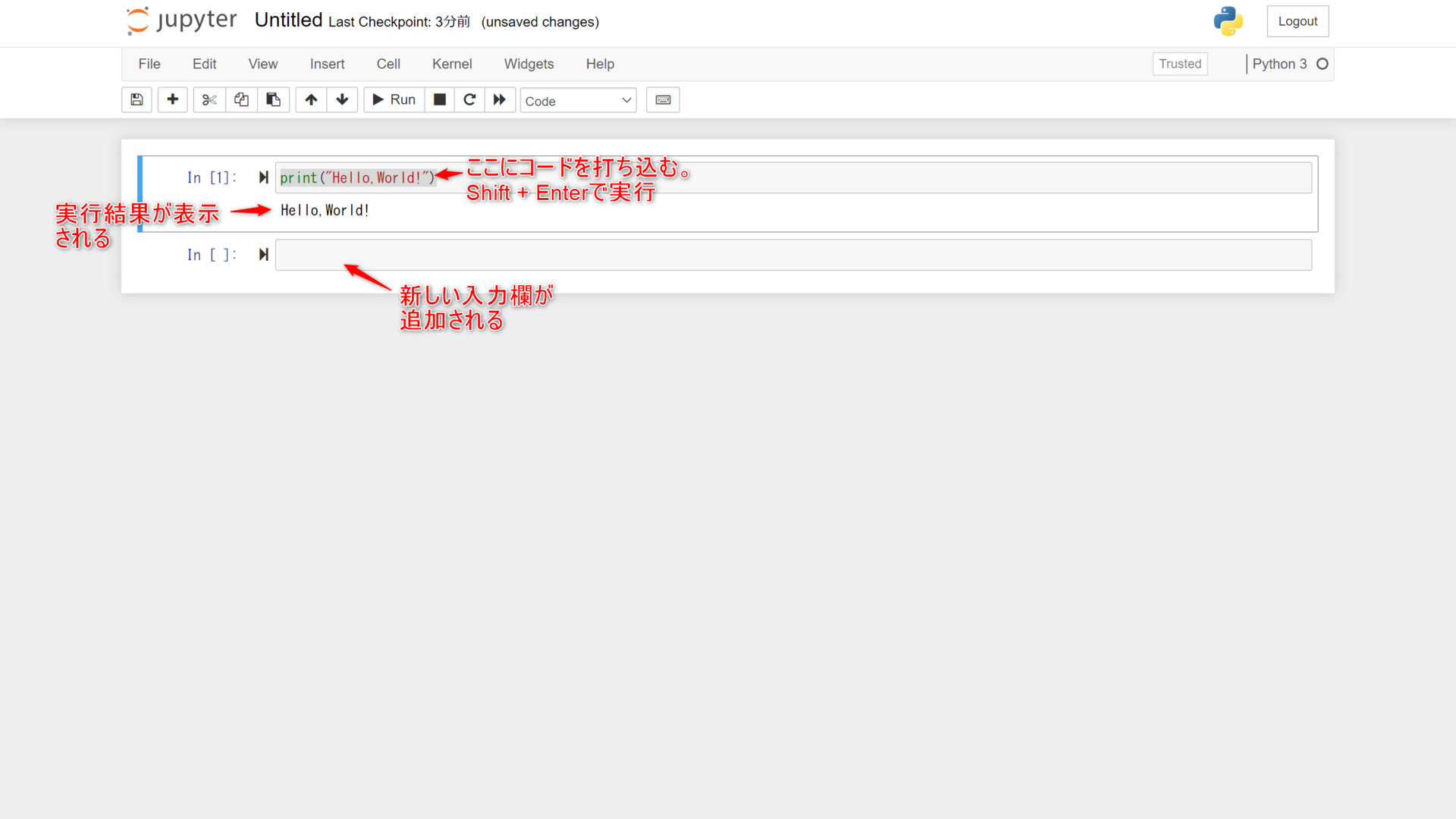Rename notebook by clicking Untitled title
Viewport: 1456px width, 819px height.
pos(288,20)
